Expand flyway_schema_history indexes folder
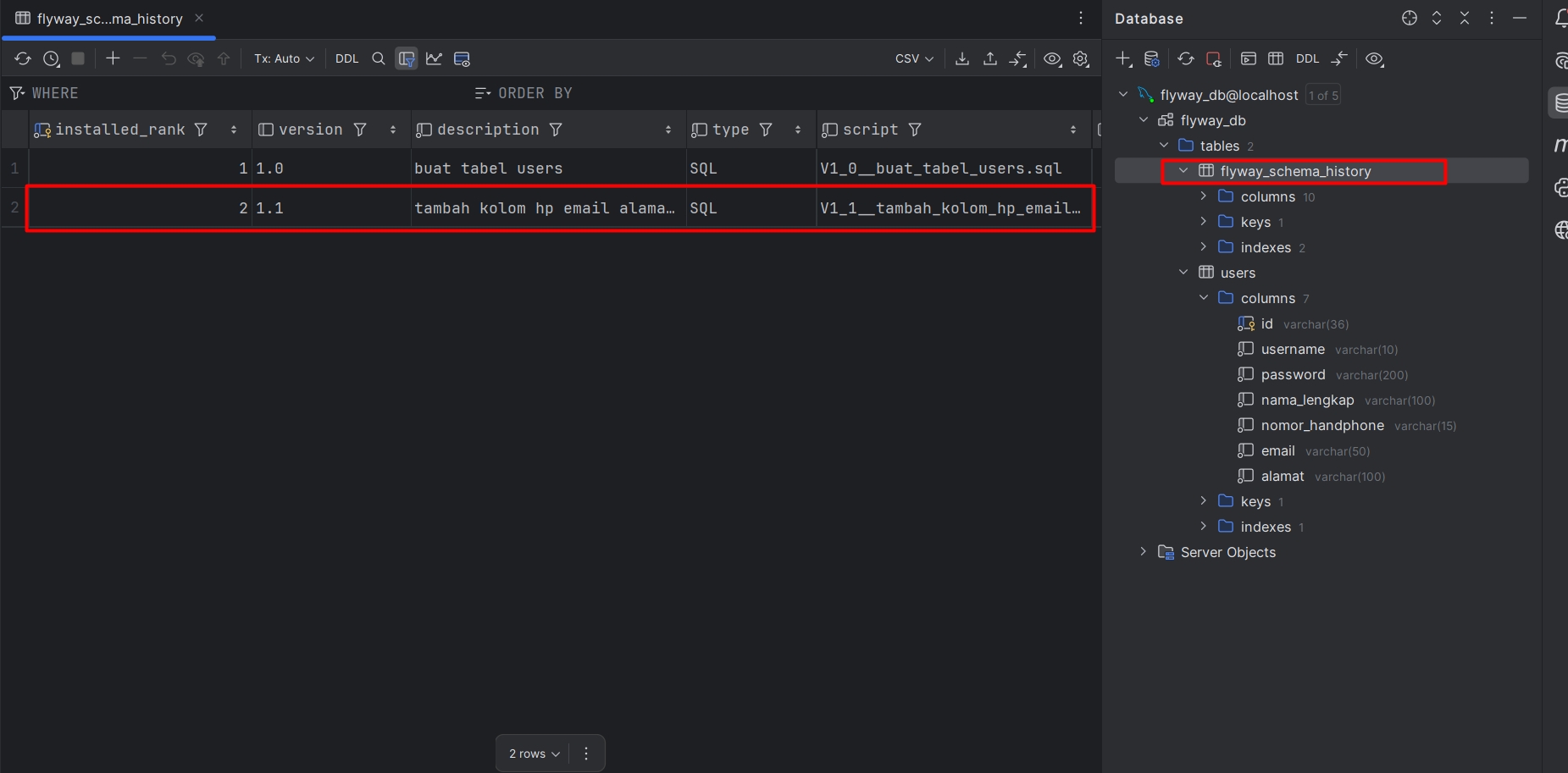The image size is (1568, 773). tap(1204, 247)
